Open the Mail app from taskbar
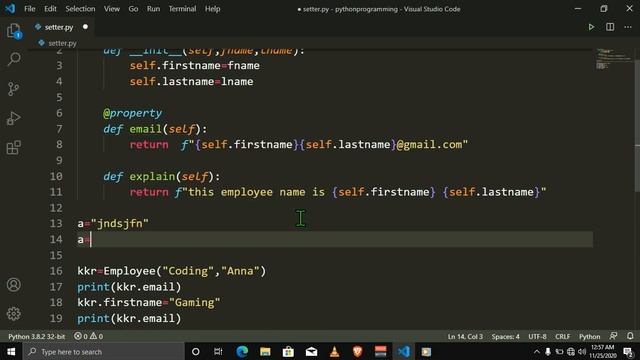Screen dimensions: 640x360 coord(311,351)
